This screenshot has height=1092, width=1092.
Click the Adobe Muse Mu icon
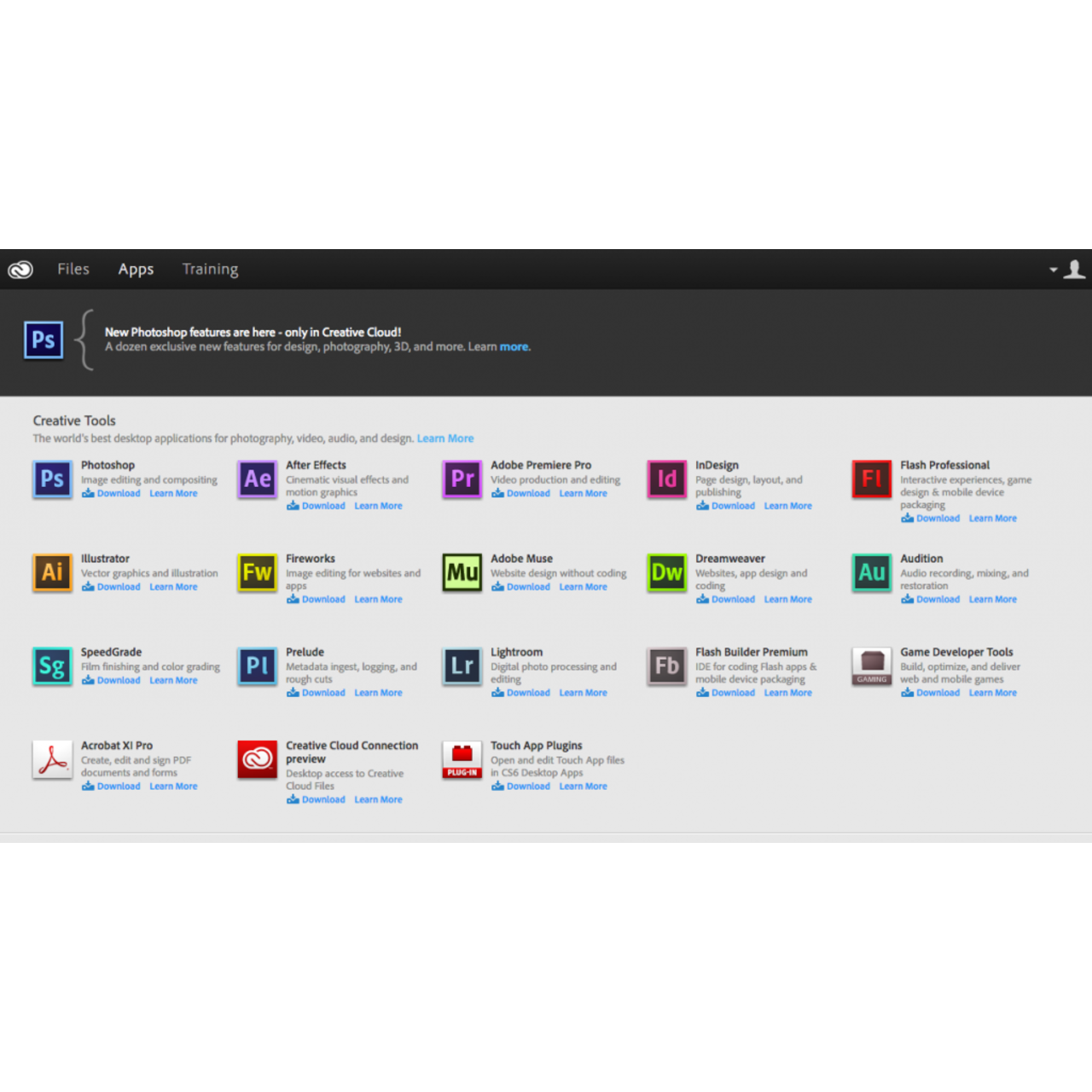tap(462, 572)
